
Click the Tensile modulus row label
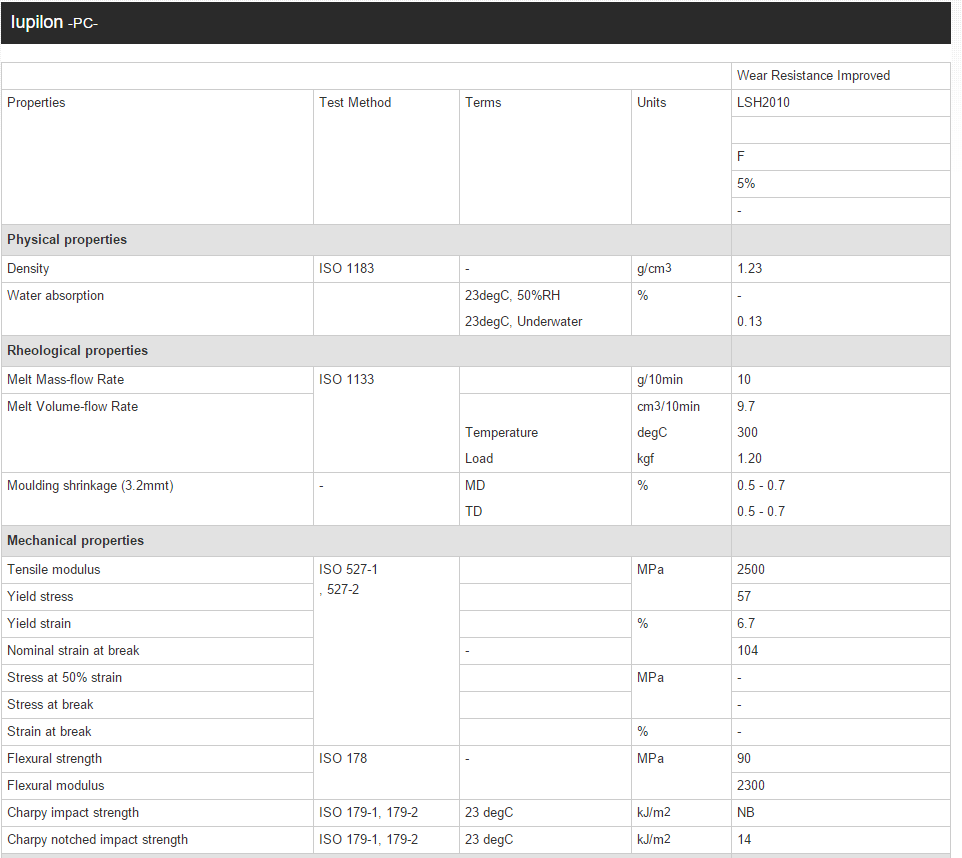tap(53, 570)
